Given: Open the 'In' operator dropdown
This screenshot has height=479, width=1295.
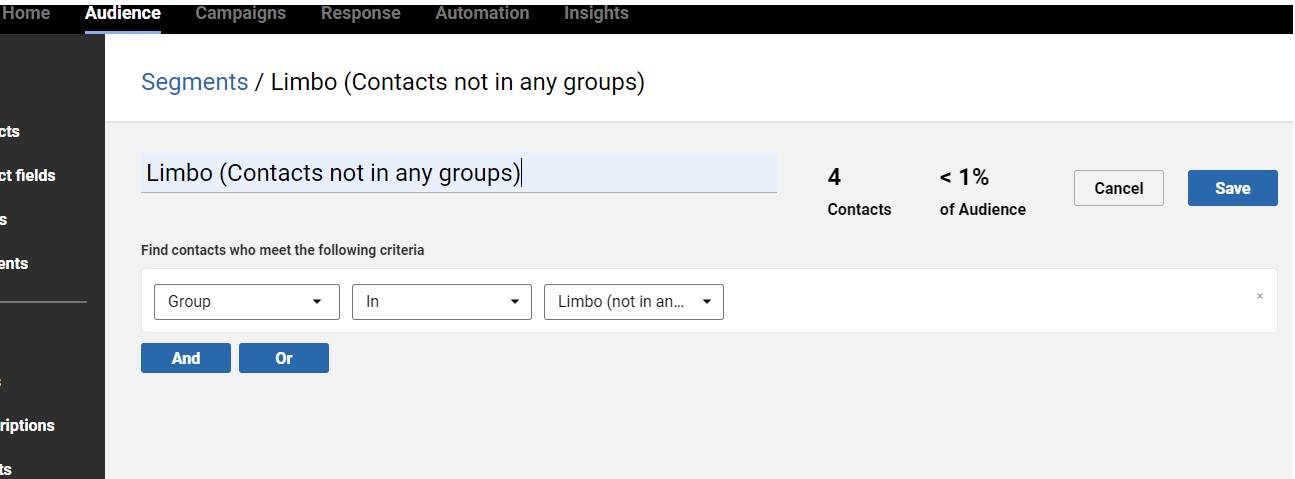Looking at the screenshot, I should (x=441, y=302).
